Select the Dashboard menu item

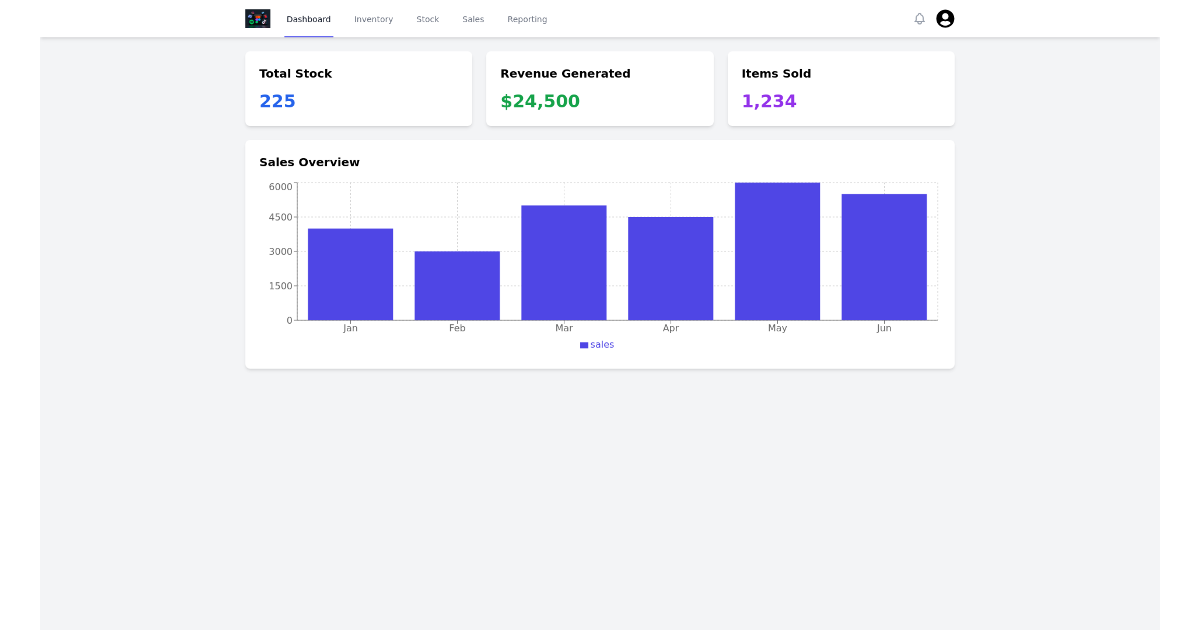(x=308, y=19)
